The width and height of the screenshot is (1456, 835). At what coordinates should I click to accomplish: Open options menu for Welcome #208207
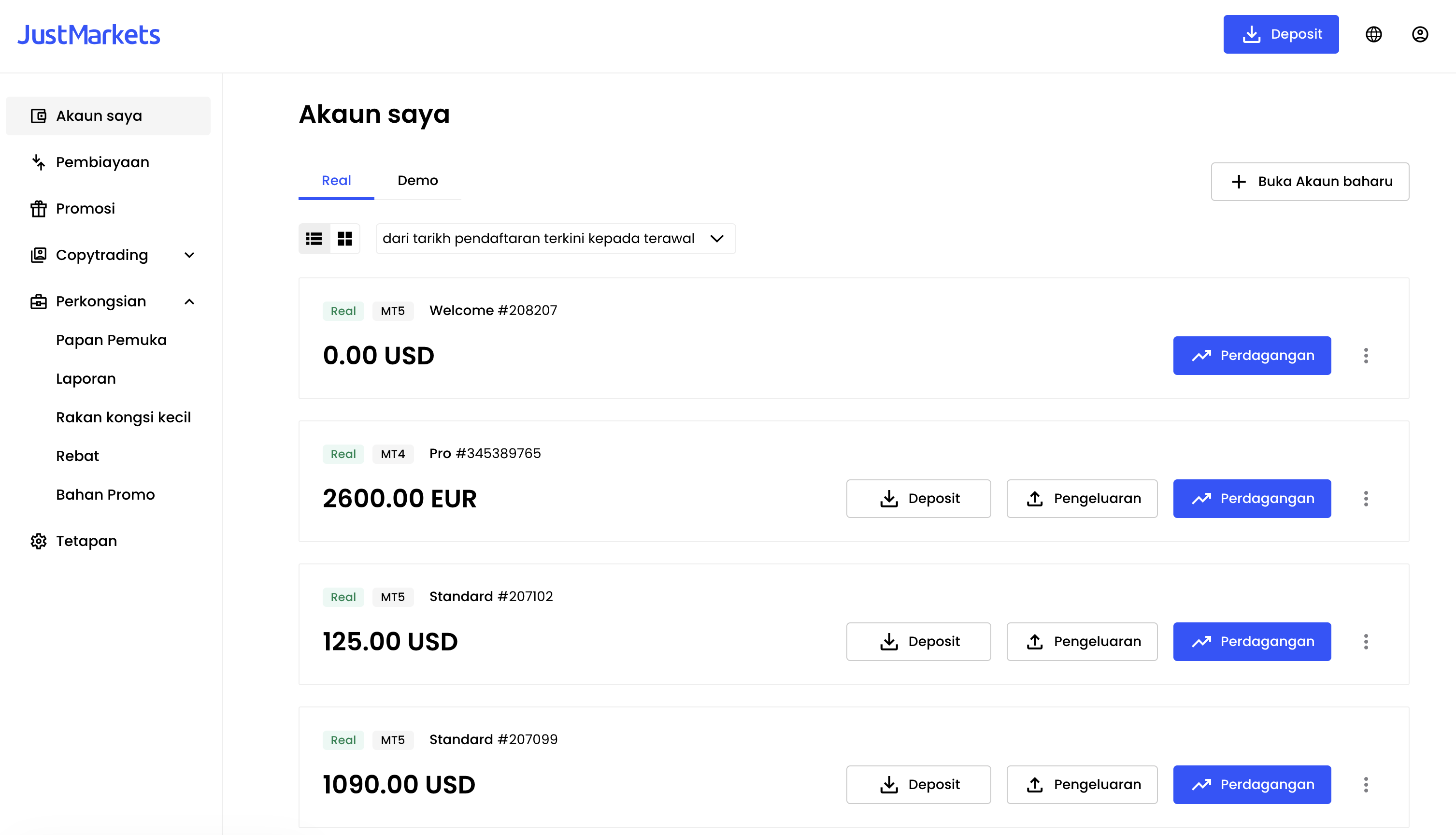[x=1366, y=356]
